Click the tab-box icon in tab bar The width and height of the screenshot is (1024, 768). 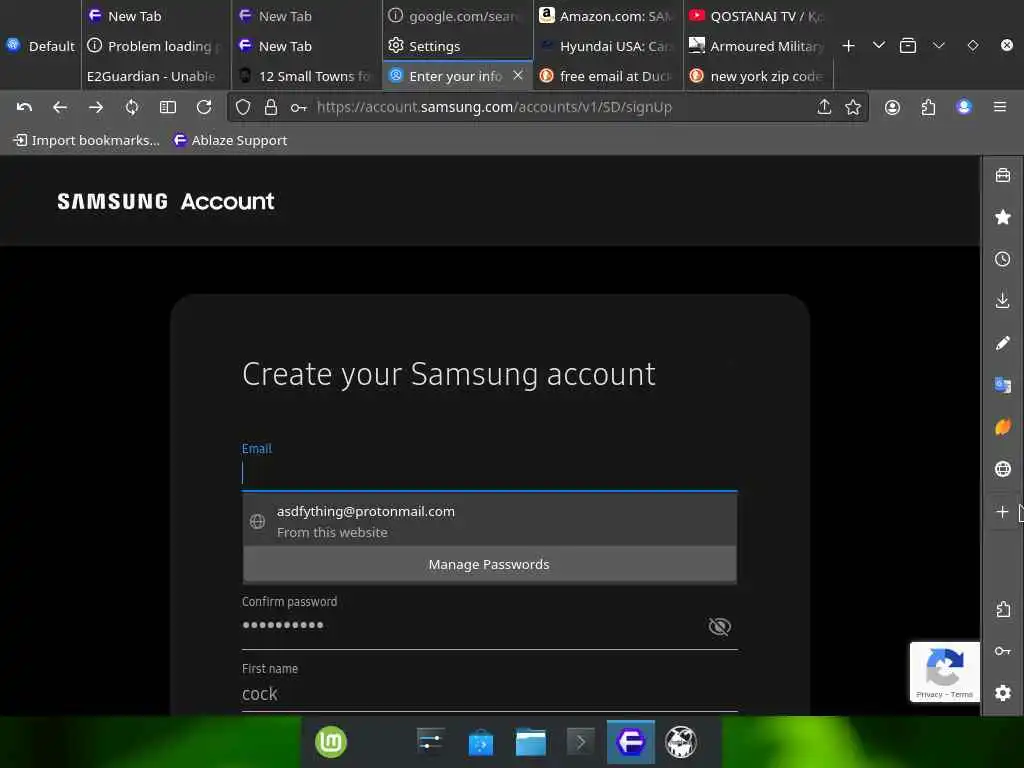pyautogui.click(x=908, y=46)
